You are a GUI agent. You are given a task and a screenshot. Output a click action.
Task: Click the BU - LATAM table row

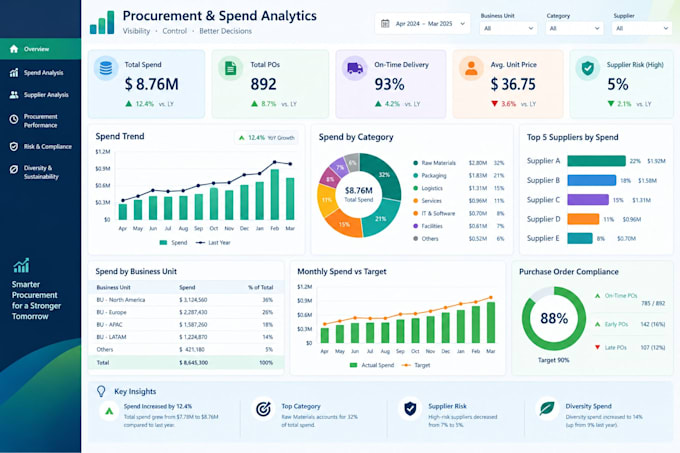186,337
